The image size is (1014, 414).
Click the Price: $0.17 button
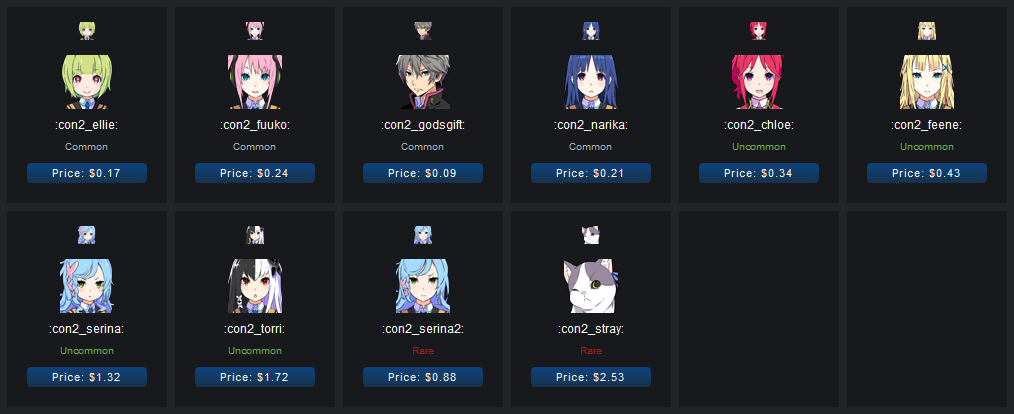[87, 173]
